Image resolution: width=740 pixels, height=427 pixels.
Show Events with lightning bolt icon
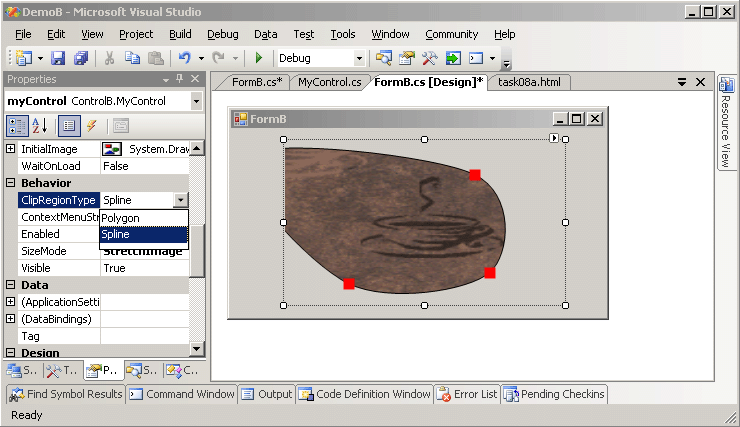pos(92,126)
